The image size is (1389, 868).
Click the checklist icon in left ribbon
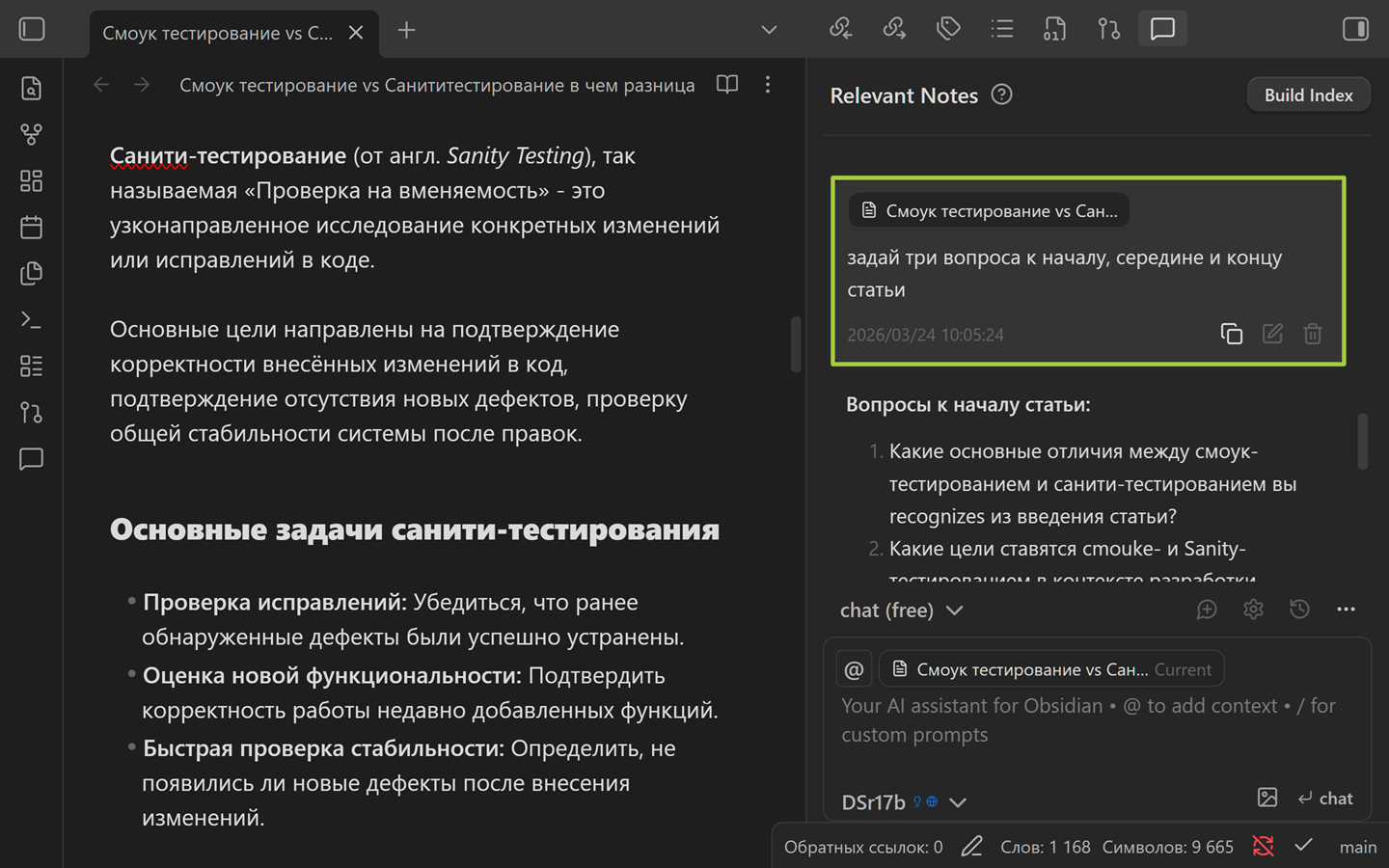(x=31, y=366)
